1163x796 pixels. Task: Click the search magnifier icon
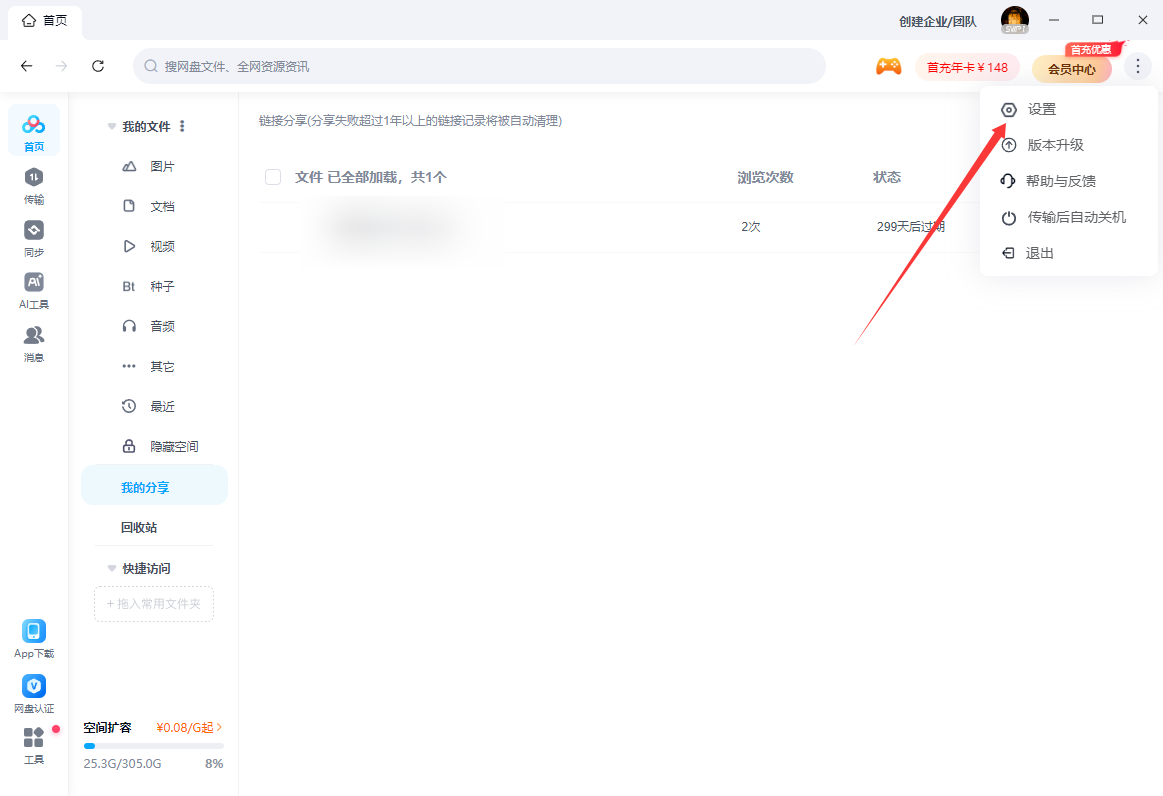(x=151, y=66)
